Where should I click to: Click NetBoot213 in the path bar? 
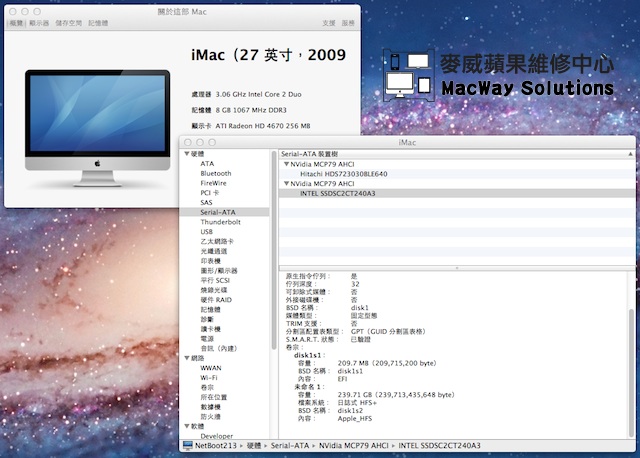[x=216, y=445]
